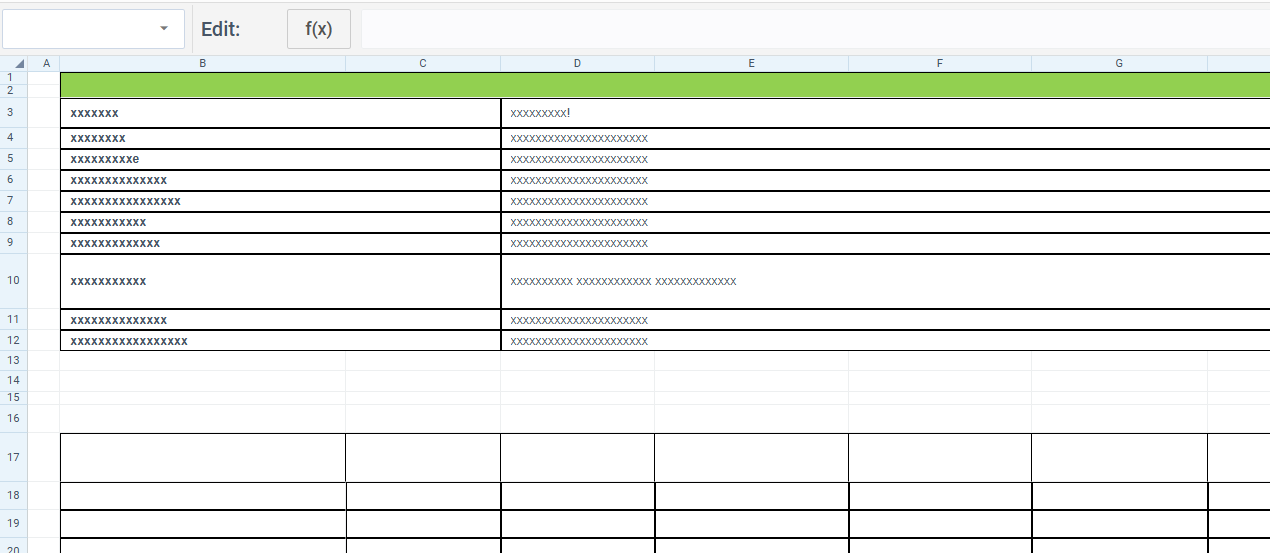Viewport: 1270px width, 553px height.
Task: Select the row 3 header
Action: pyautogui.click(x=10, y=113)
